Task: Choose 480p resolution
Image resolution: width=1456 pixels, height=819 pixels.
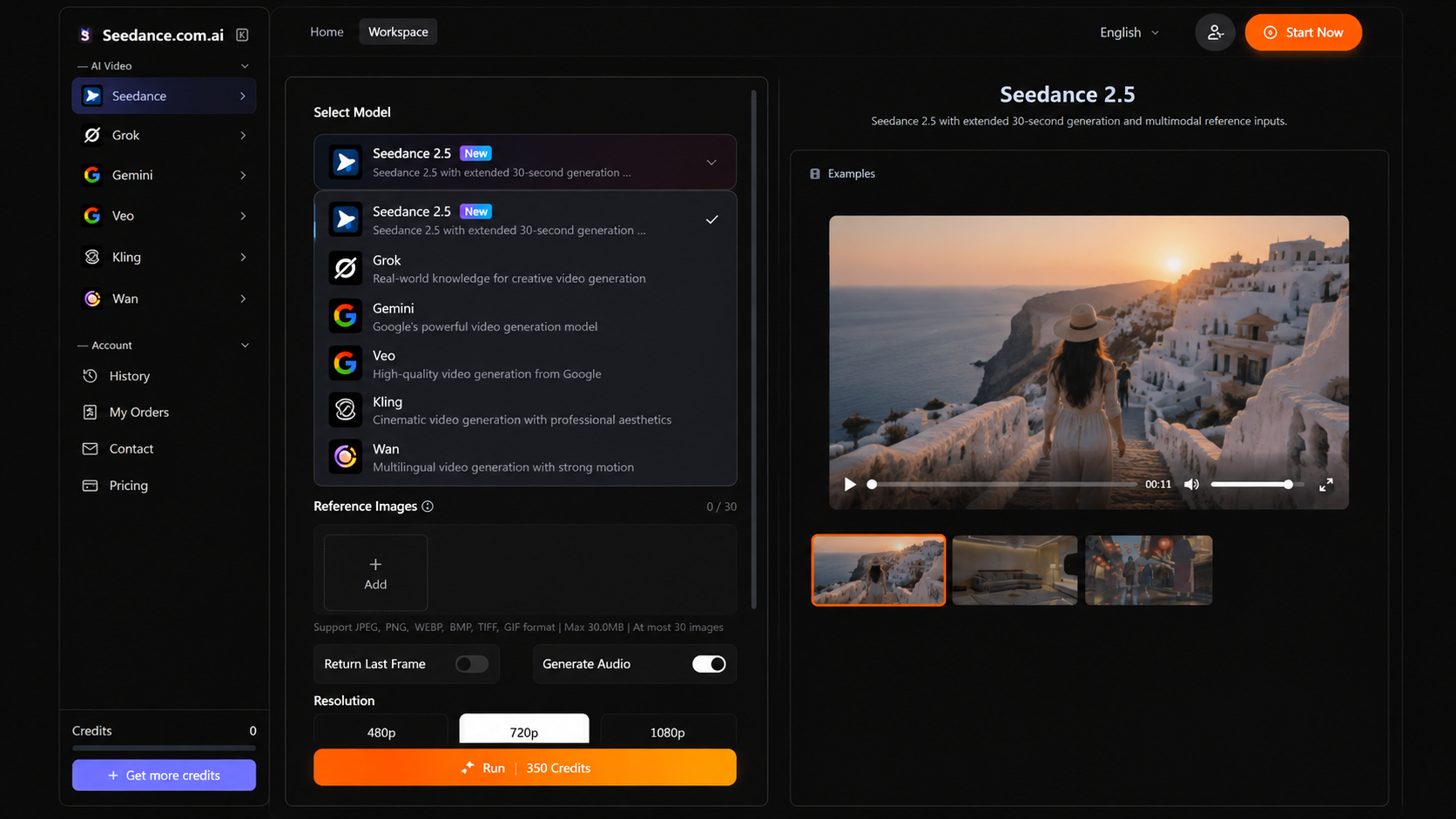Action: (x=381, y=729)
